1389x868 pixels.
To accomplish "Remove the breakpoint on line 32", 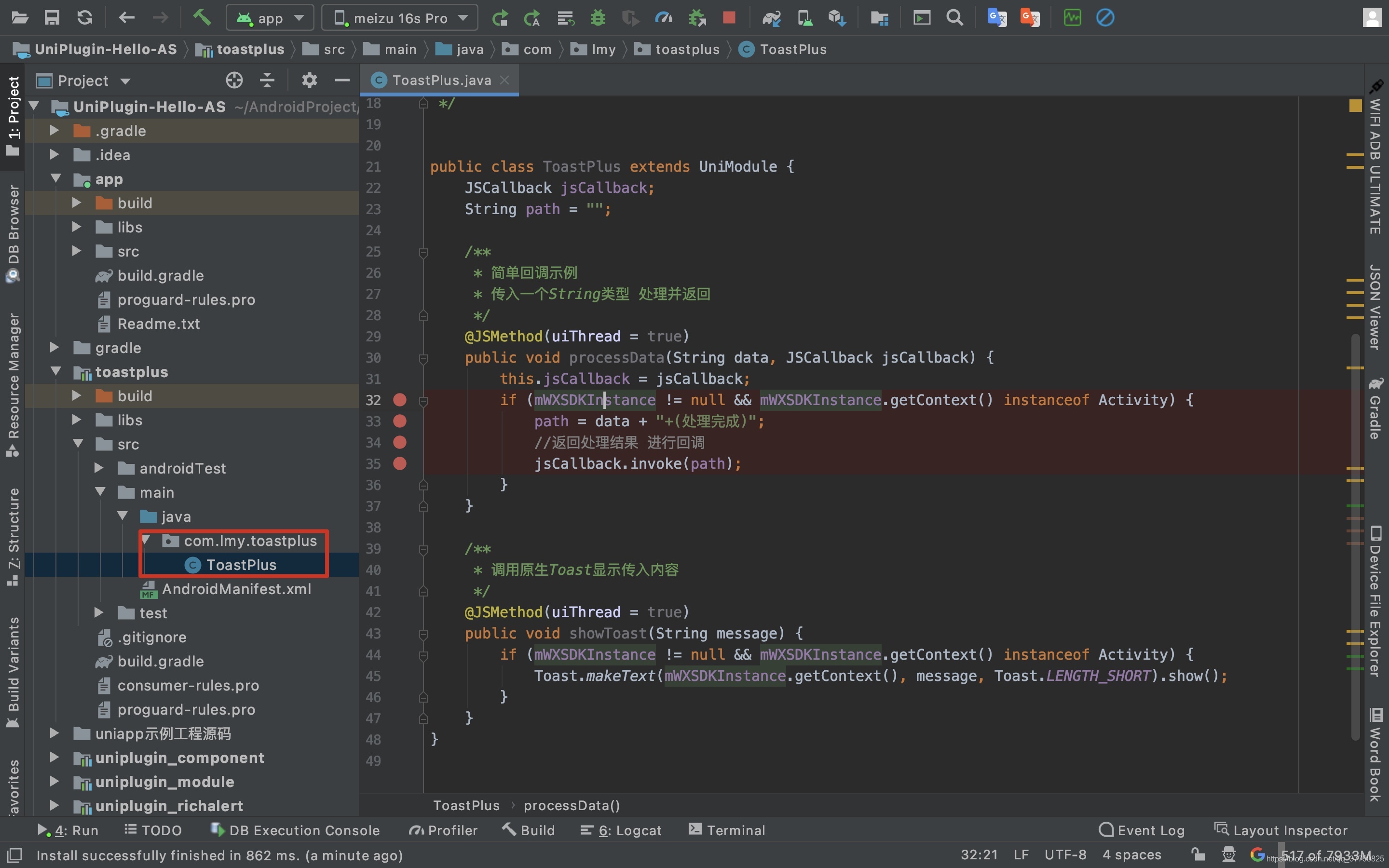I will point(400,400).
